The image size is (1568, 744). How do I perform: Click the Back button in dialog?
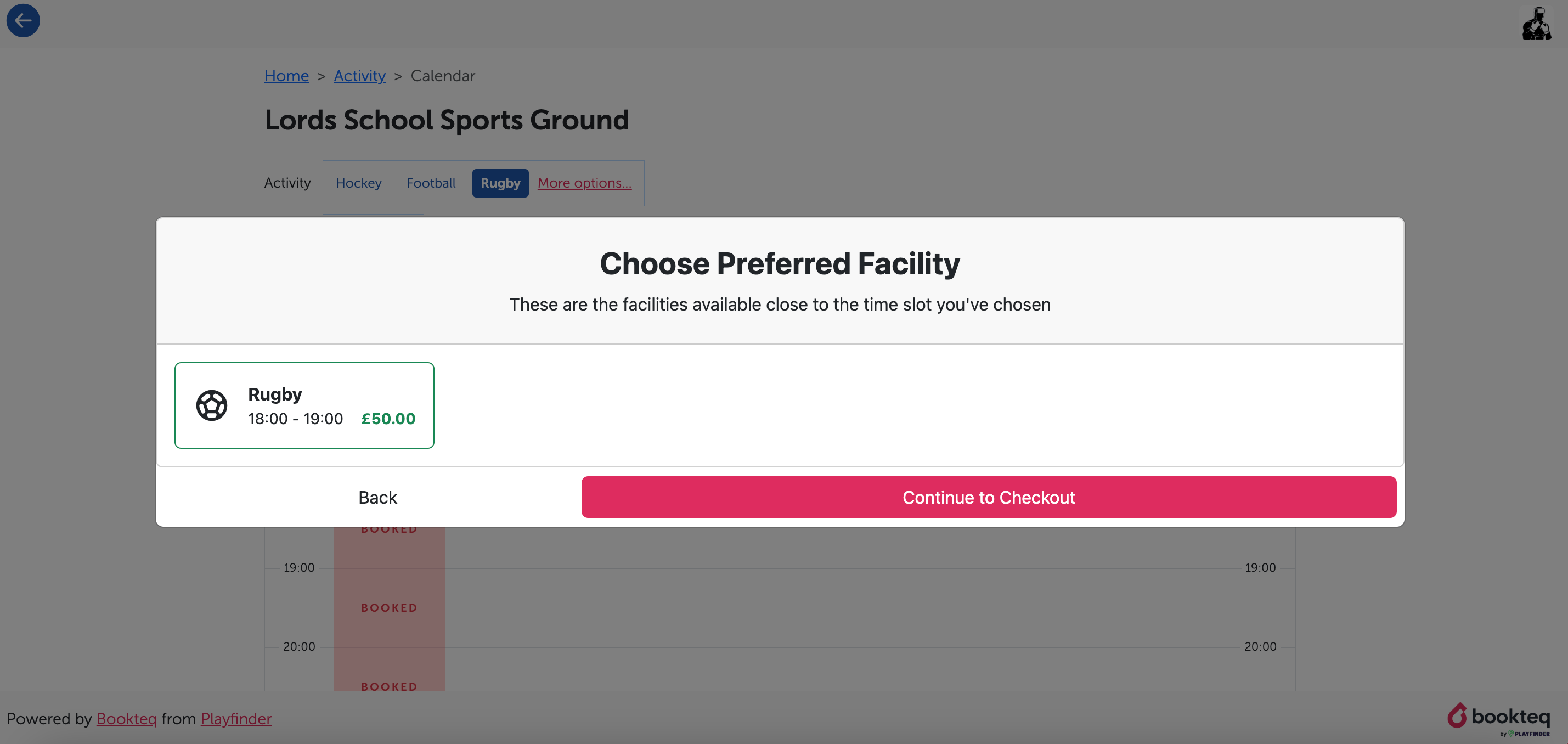coord(377,498)
